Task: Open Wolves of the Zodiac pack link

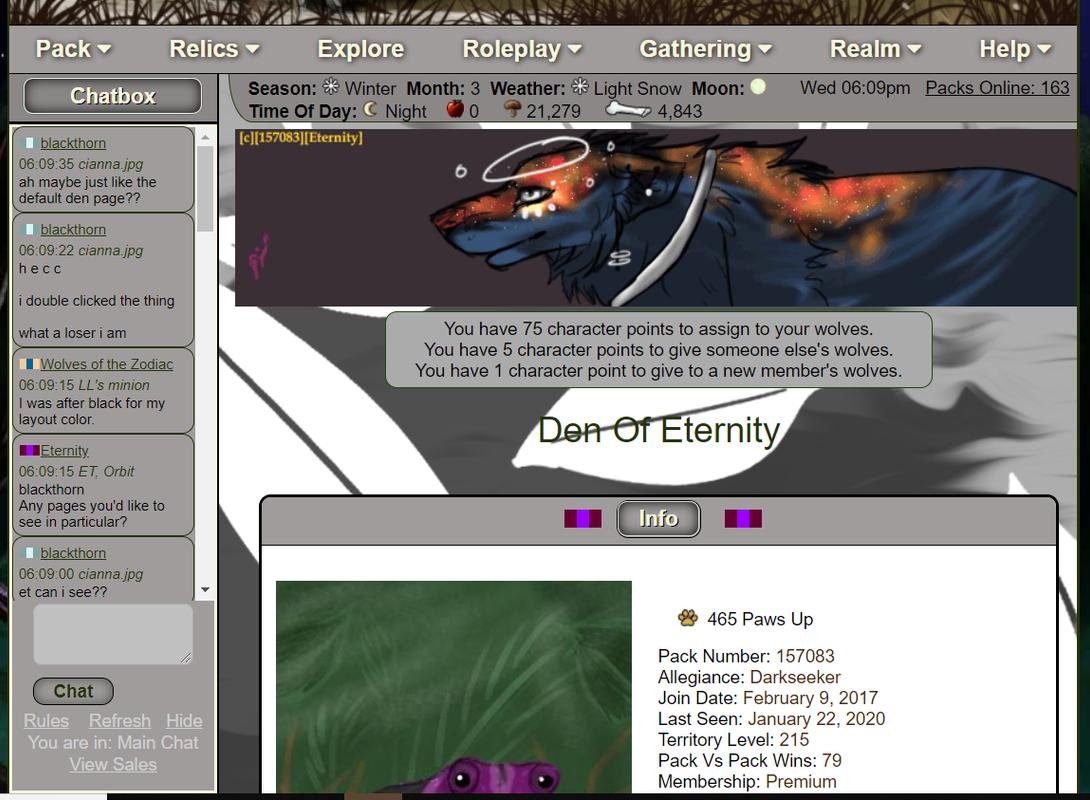Action: coord(106,364)
